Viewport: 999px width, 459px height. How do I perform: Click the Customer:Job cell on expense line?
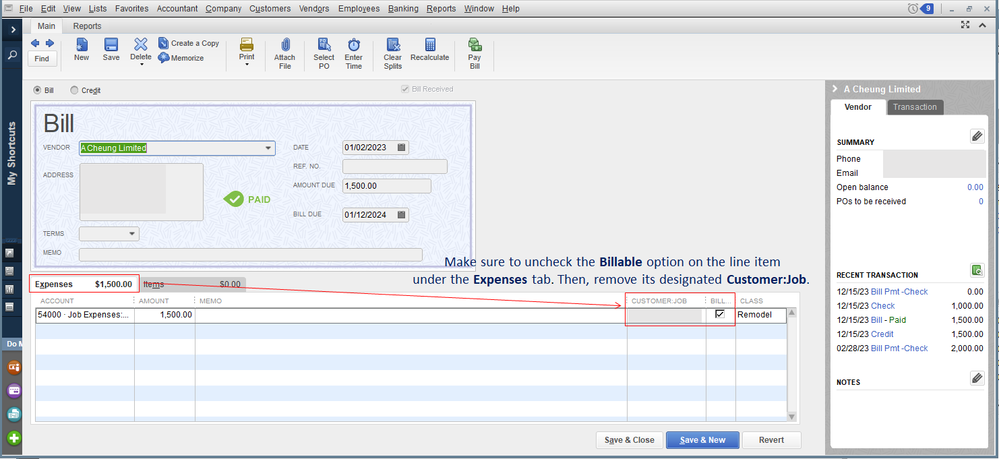(x=666, y=315)
